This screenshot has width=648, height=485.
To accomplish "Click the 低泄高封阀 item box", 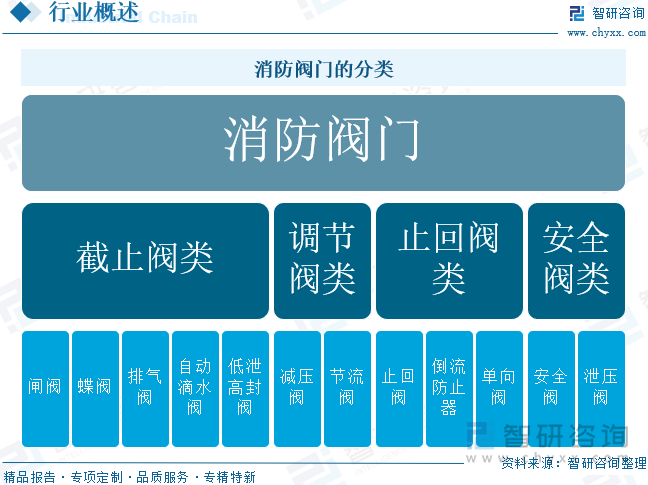I will [245, 389].
